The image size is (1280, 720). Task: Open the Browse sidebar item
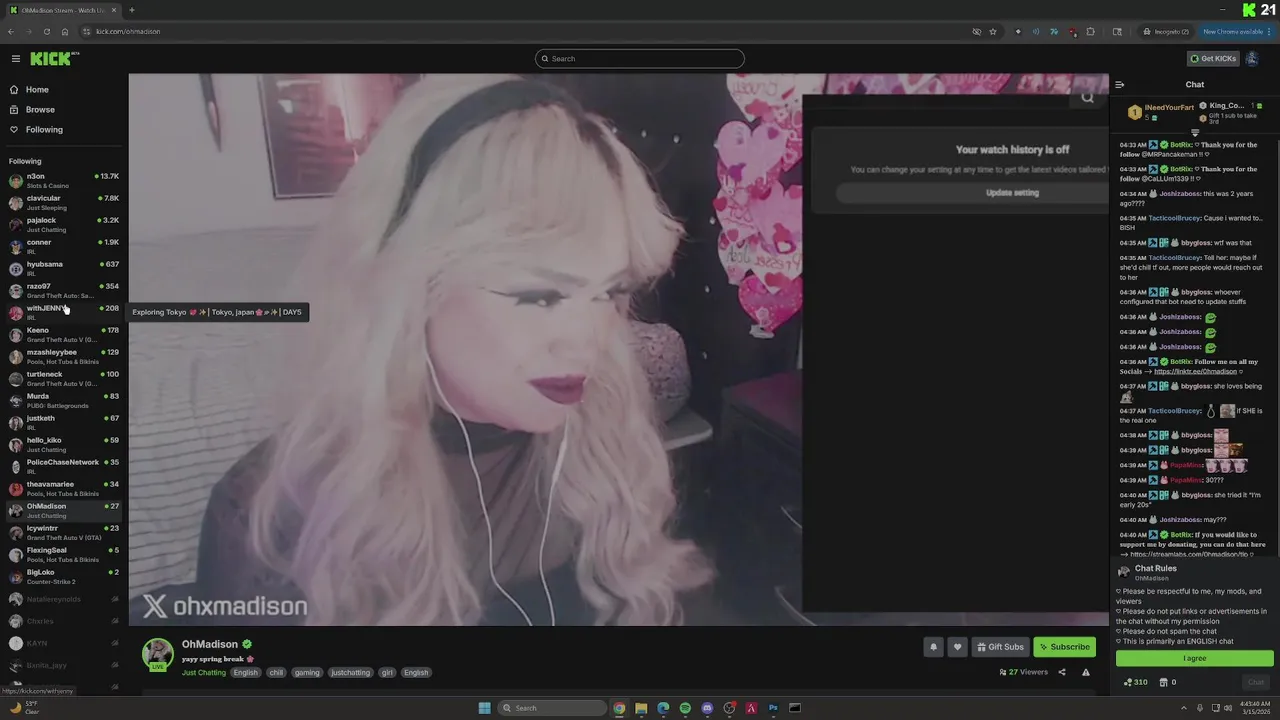39,109
